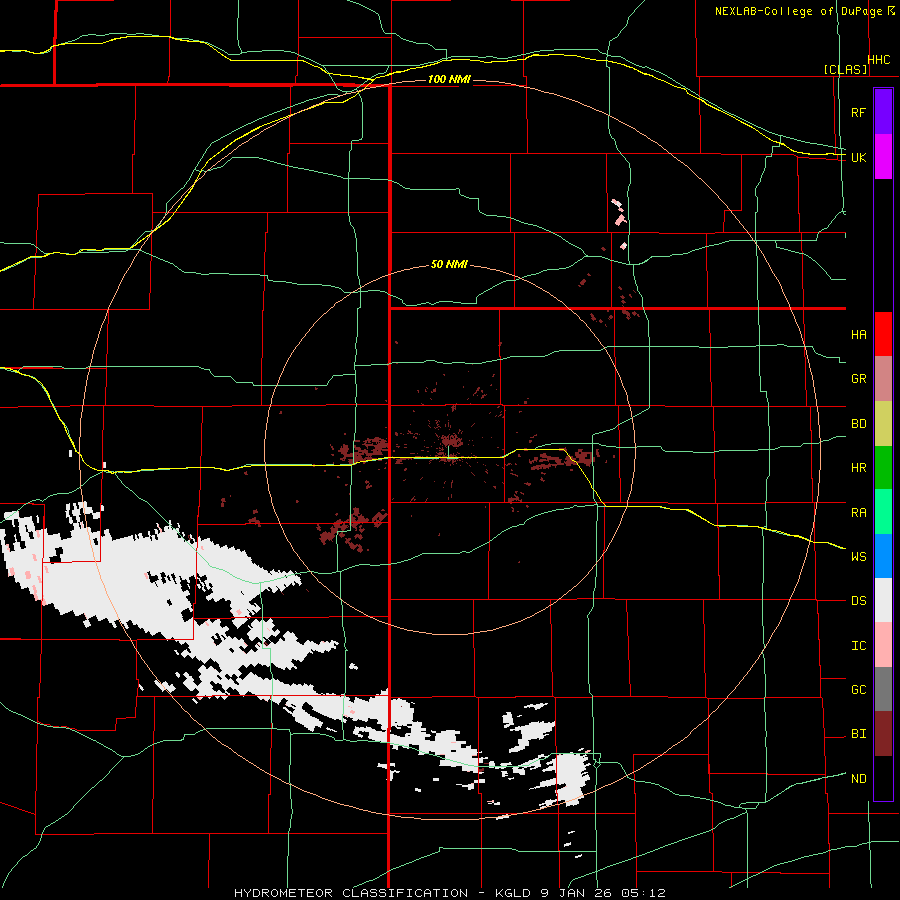
Task: Select the BD yellow legend block
Action: (x=883, y=423)
